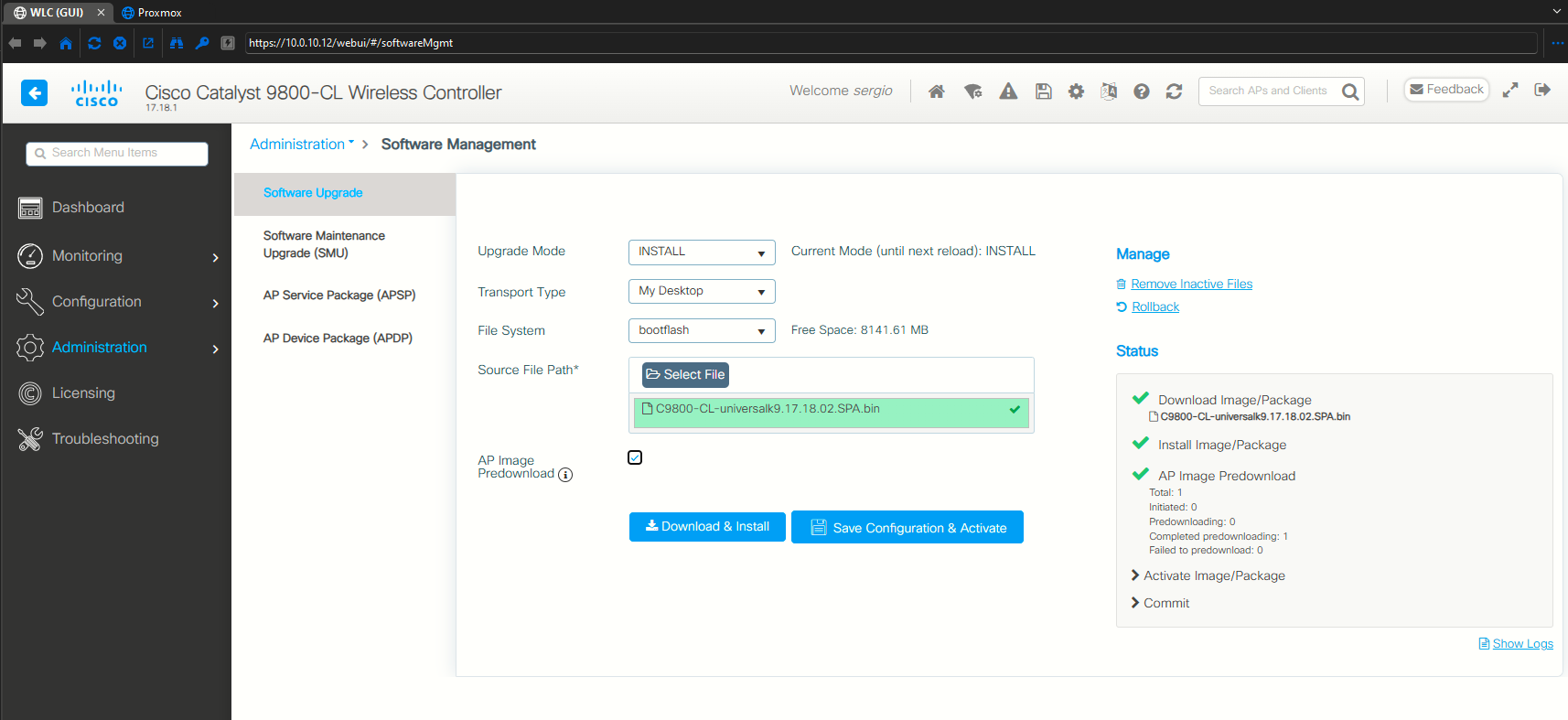
Task: Open Software Maintenance Upgrade (SMU)
Action: click(324, 244)
